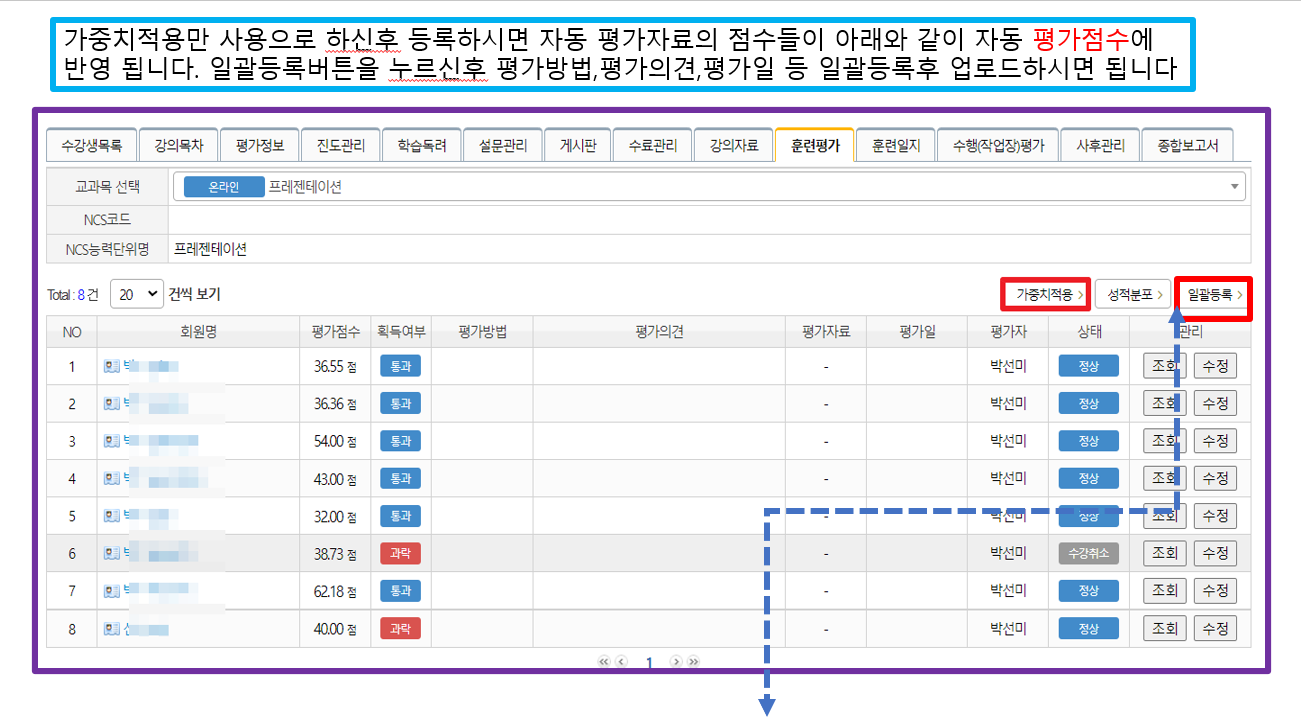The width and height of the screenshot is (1301, 723).
Task: Go to previous page arrow in pagination
Action: tap(621, 662)
